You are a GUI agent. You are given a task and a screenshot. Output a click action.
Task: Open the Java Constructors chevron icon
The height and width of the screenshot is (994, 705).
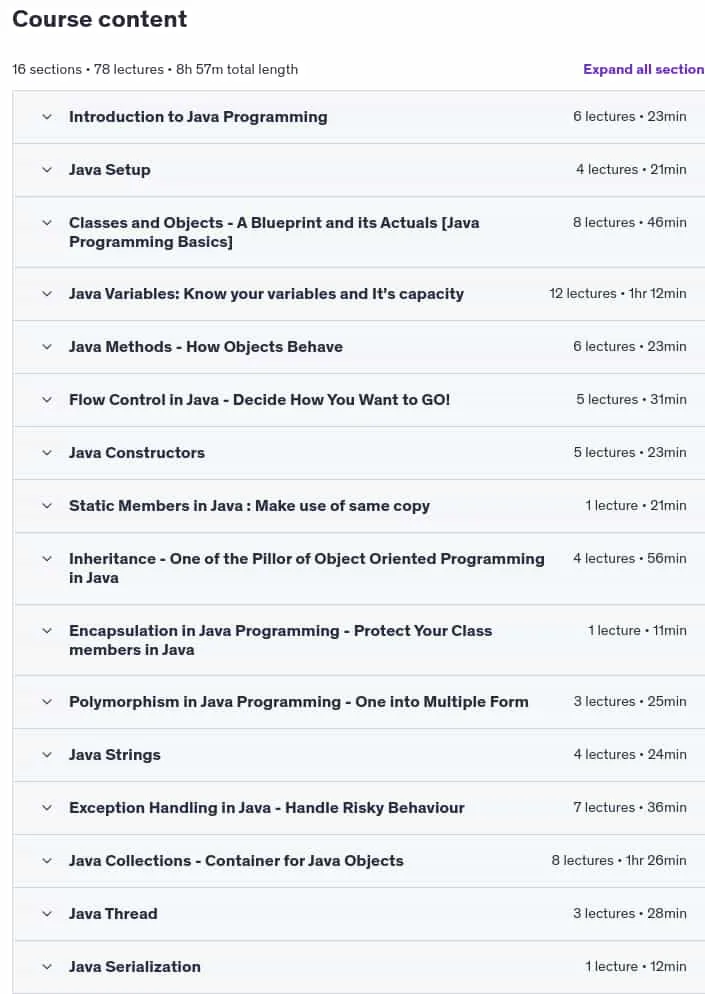tap(47, 453)
